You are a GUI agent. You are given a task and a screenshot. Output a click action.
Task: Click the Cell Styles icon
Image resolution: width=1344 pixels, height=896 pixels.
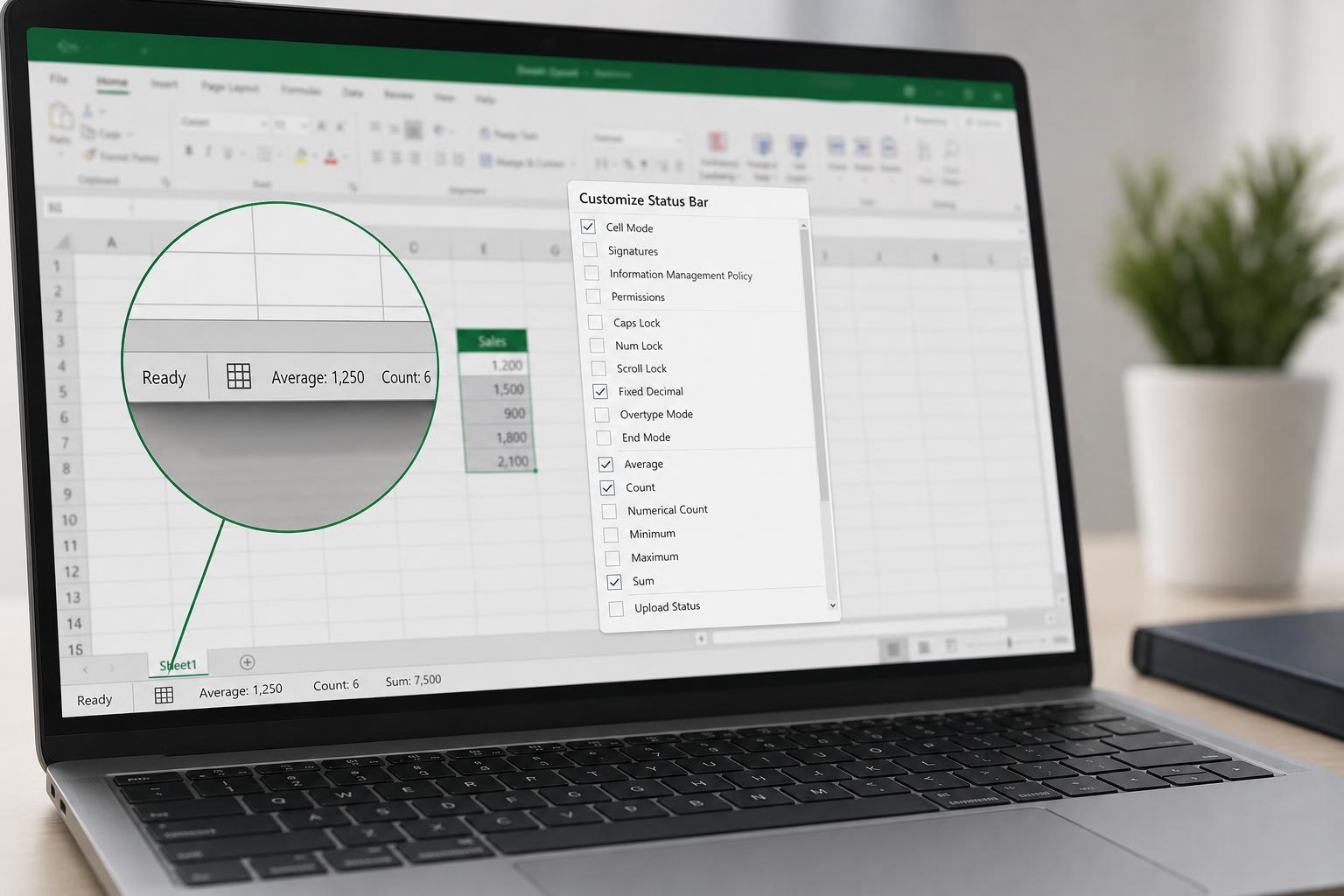(x=798, y=146)
